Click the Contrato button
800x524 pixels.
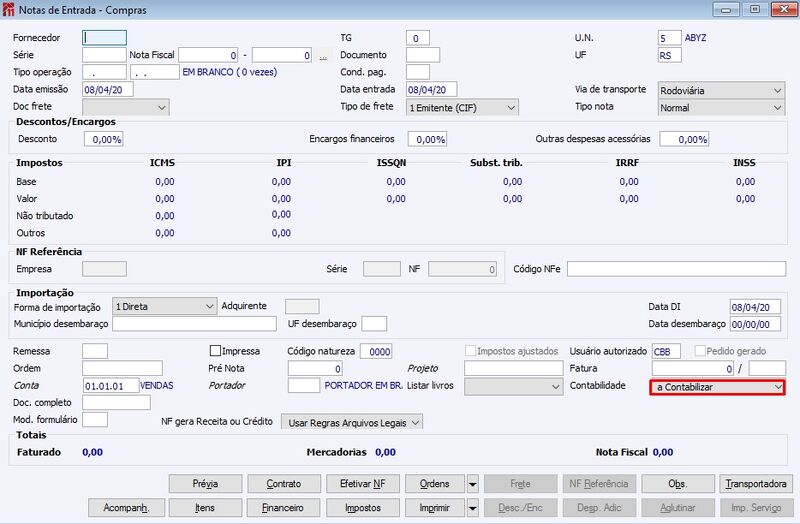pyautogui.click(x=284, y=484)
